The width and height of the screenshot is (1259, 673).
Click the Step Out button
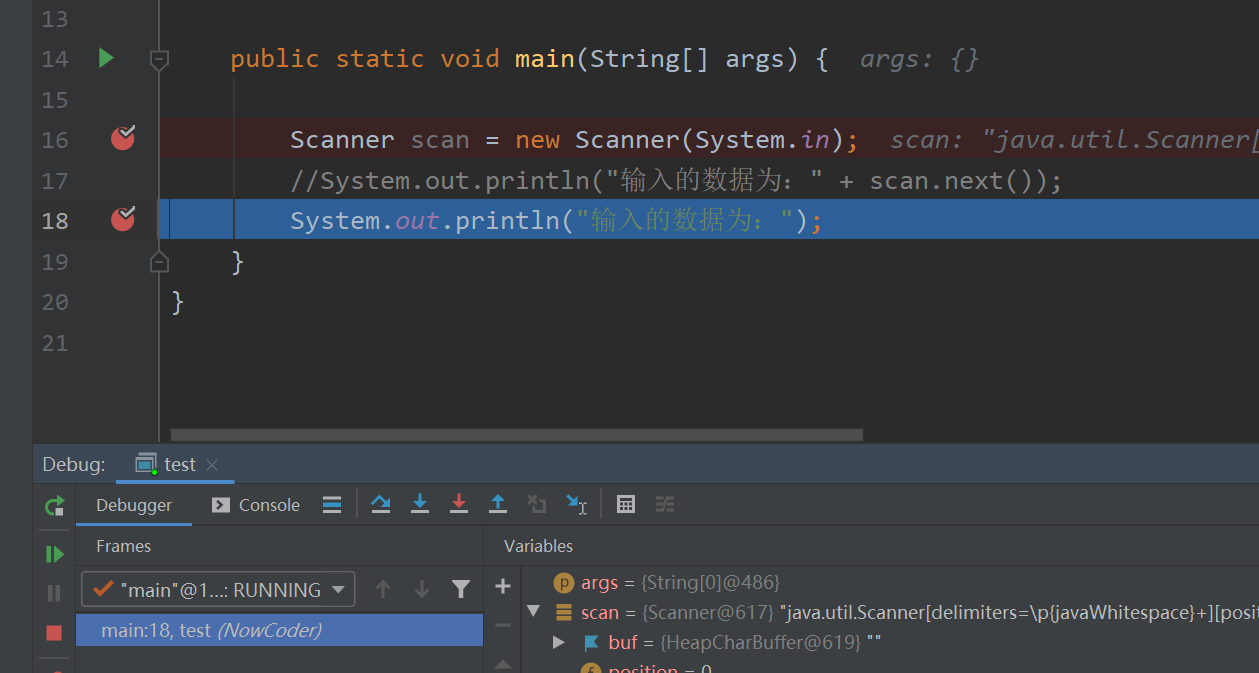coord(498,504)
